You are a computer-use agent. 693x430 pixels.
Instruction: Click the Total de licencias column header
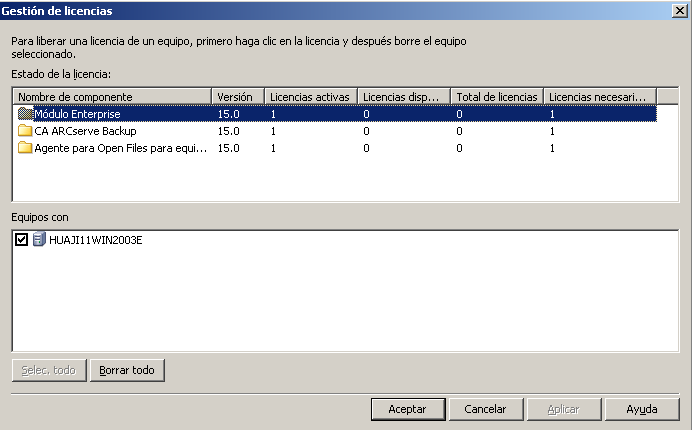(x=497, y=97)
